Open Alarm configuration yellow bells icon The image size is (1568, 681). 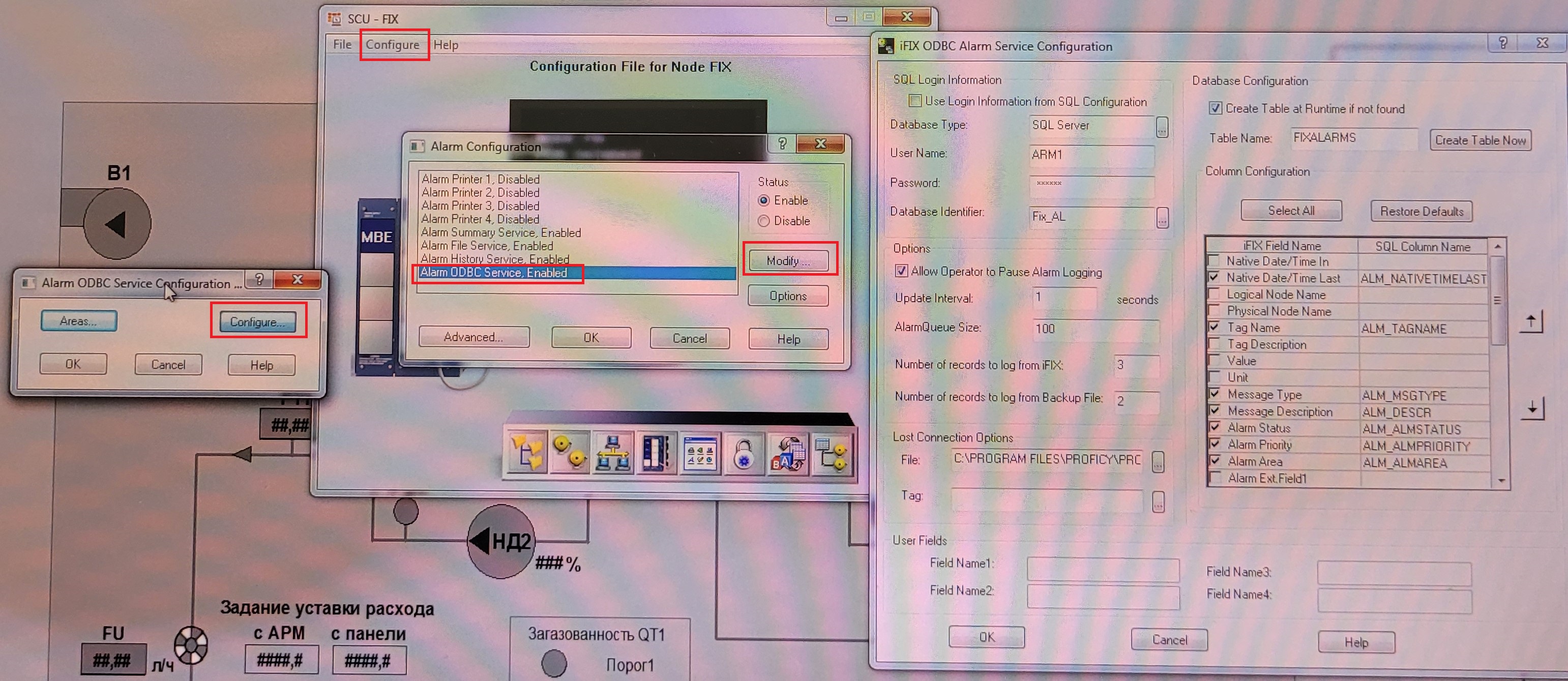click(570, 453)
